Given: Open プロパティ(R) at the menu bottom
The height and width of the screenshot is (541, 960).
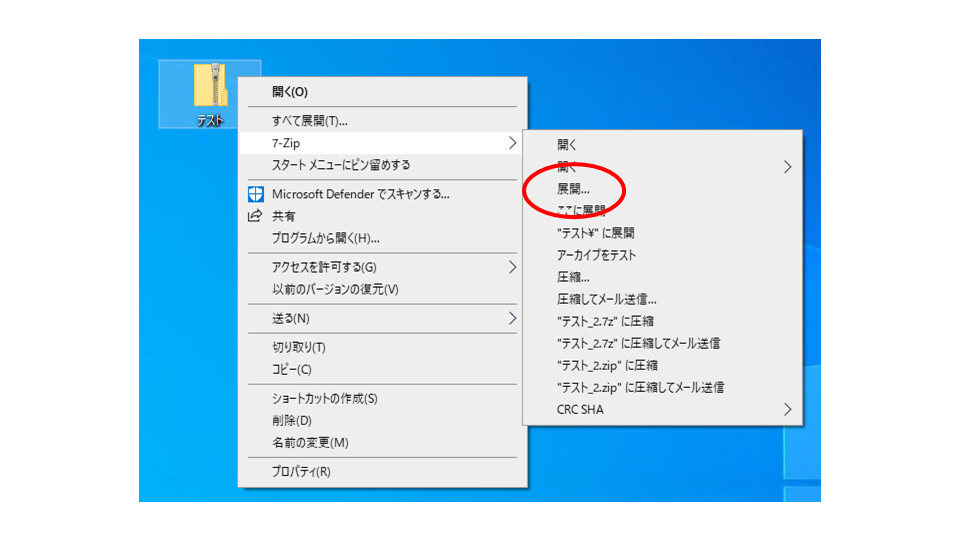Looking at the screenshot, I should [301, 472].
